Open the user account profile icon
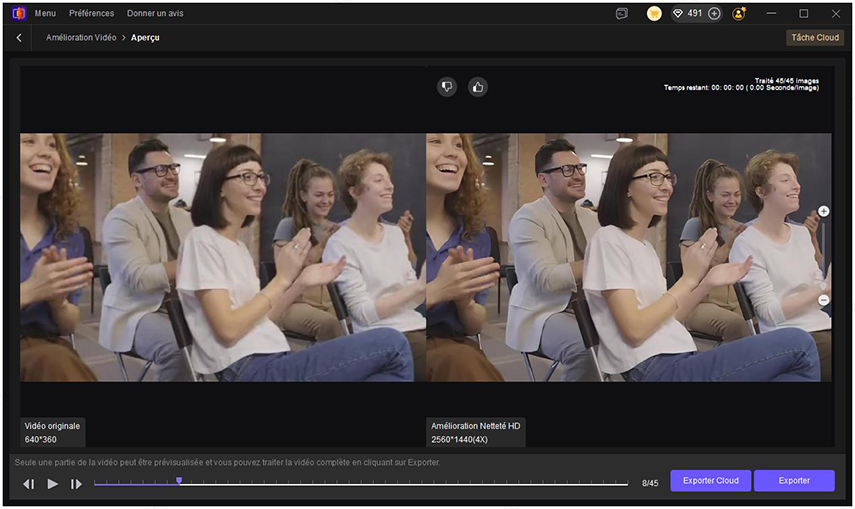The height and width of the screenshot is (509, 855). [x=739, y=14]
